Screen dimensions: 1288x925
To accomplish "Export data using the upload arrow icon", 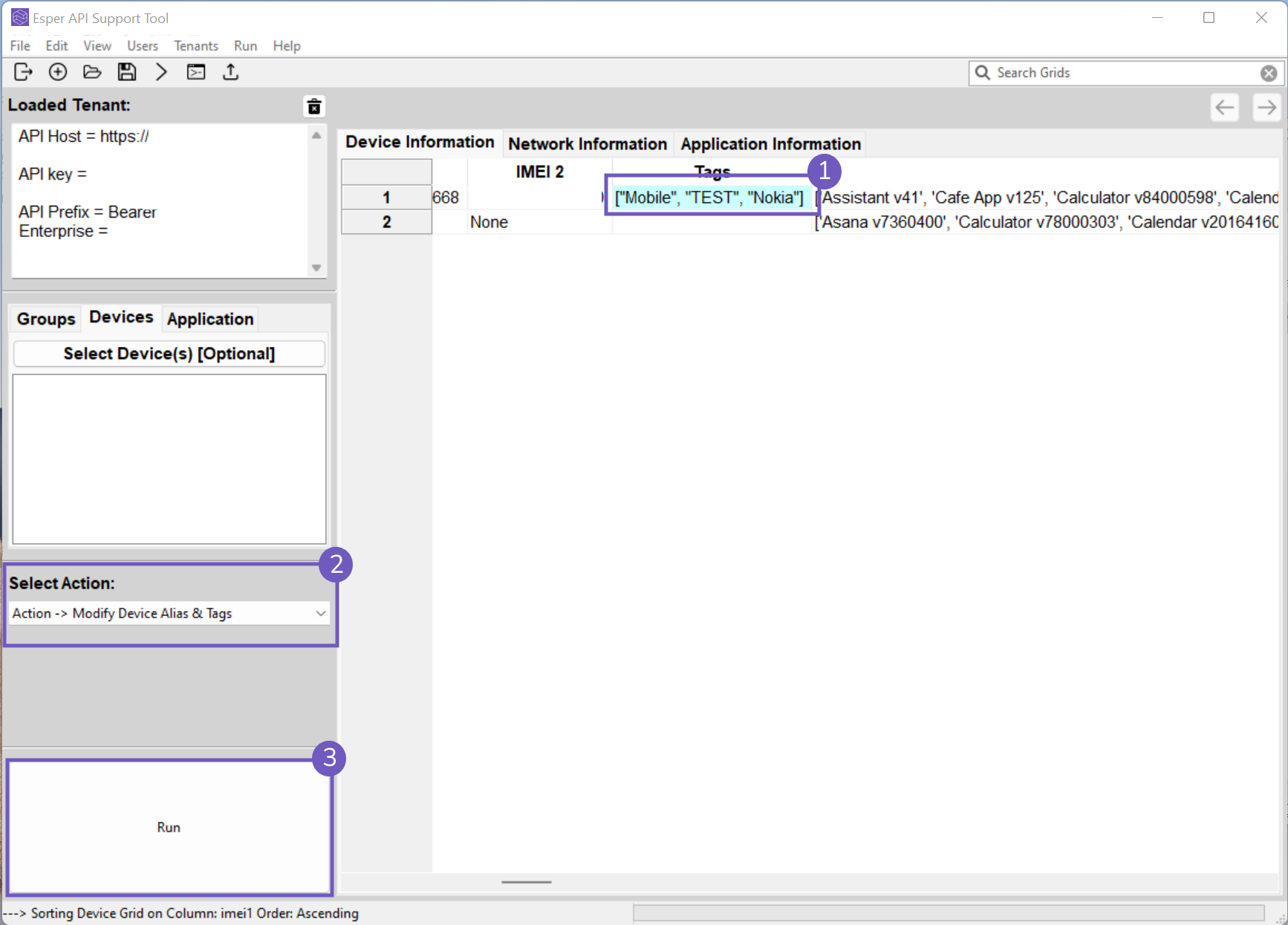I will point(230,71).
